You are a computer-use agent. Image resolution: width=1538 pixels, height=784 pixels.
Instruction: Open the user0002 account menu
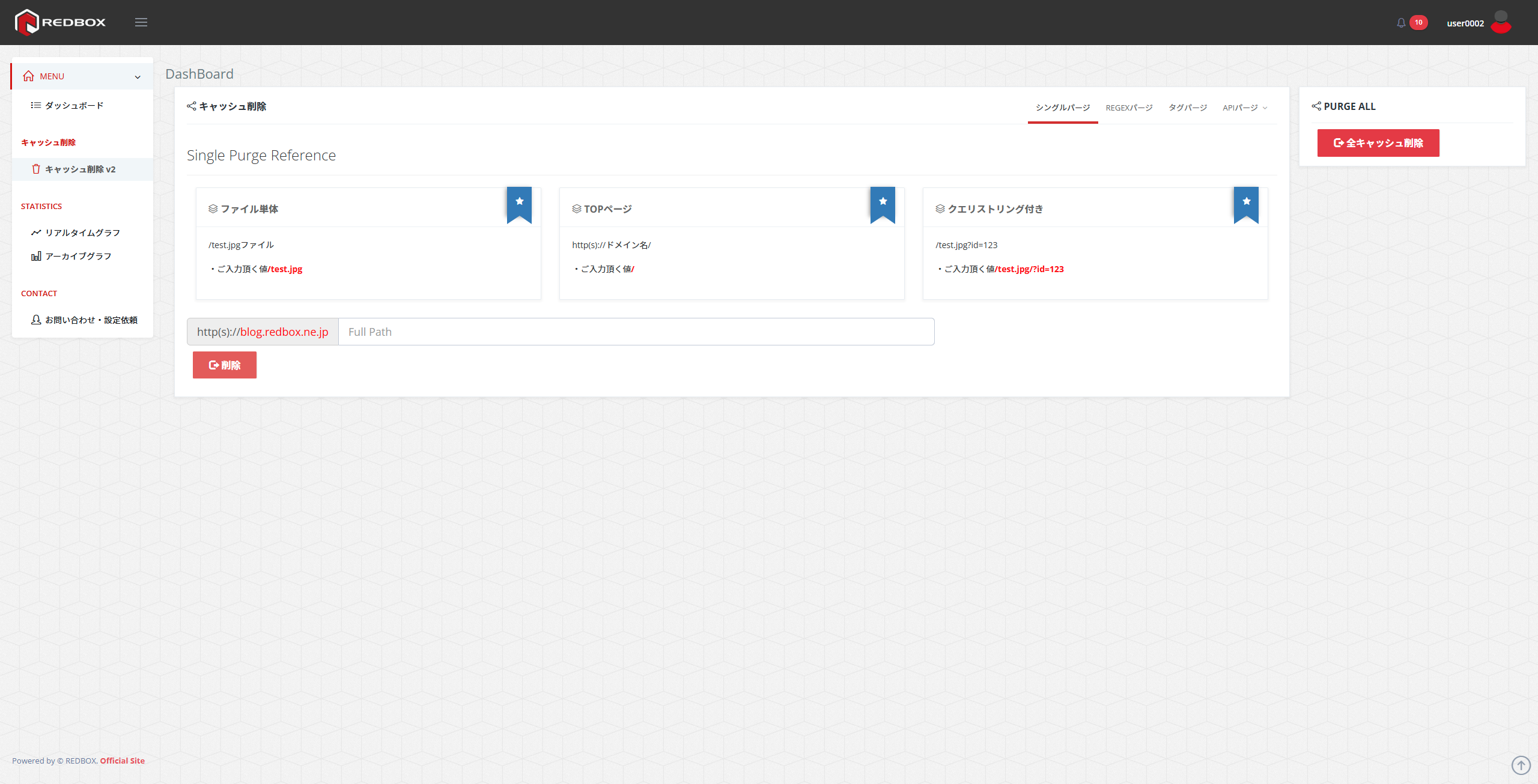pos(1465,23)
